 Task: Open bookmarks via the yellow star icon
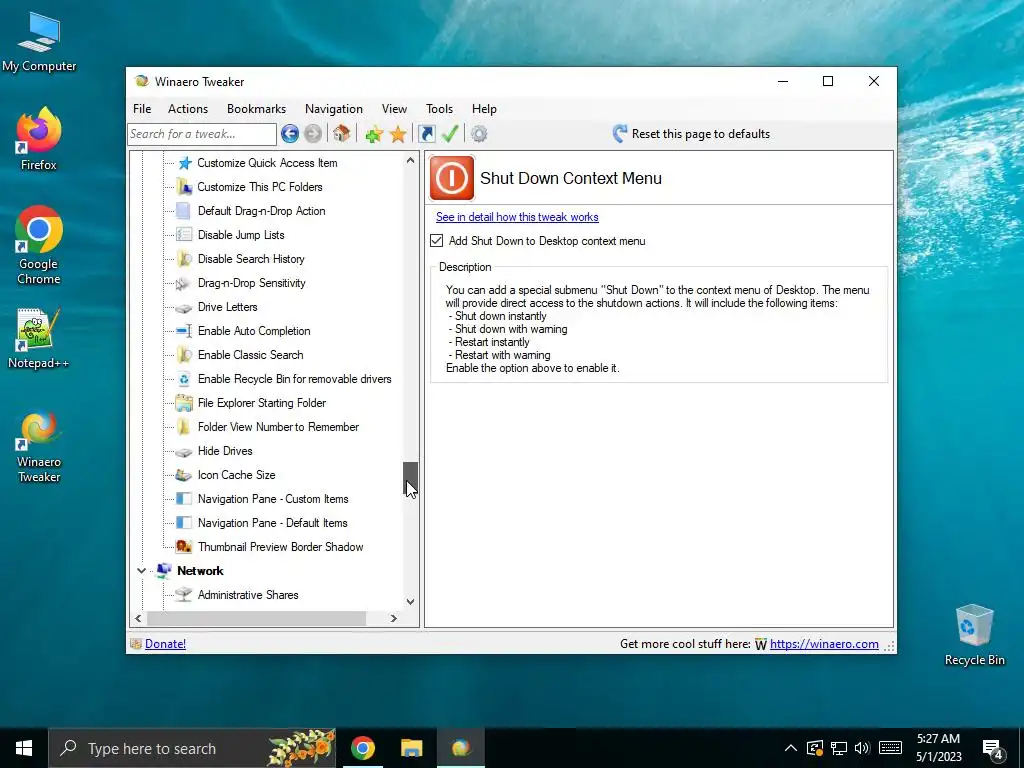point(398,135)
